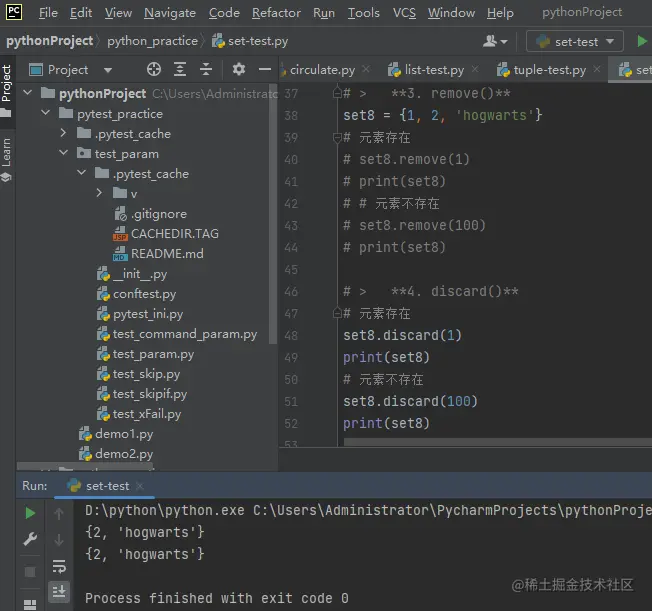Open the Tools menu
This screenshot has width=652, height=611.
point(363,13)
